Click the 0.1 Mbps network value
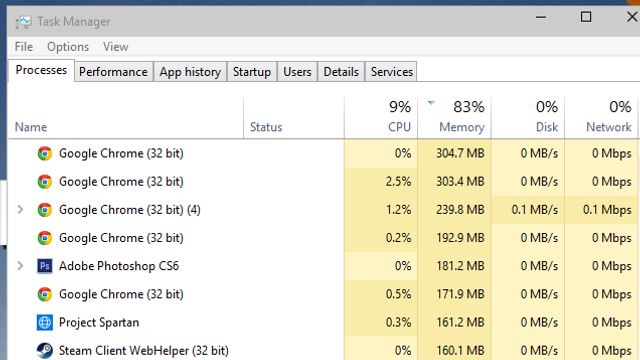The height and width of the screenshot is (360, 640). tap(607, 210)
